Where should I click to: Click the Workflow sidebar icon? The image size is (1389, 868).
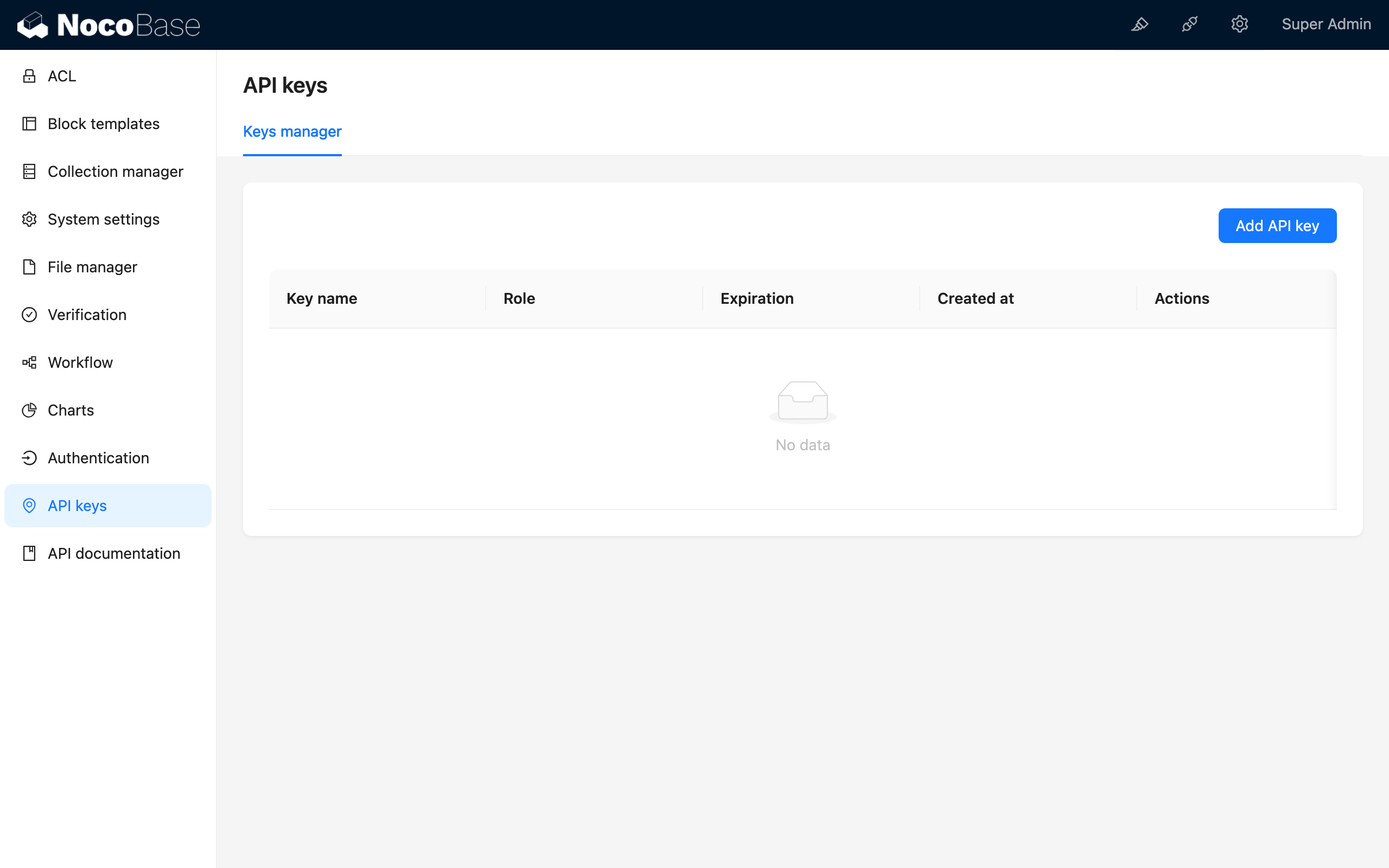point(29,362)
